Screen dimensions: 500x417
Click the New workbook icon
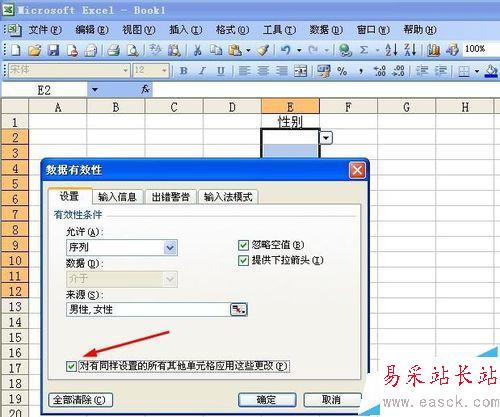point(15,50)
